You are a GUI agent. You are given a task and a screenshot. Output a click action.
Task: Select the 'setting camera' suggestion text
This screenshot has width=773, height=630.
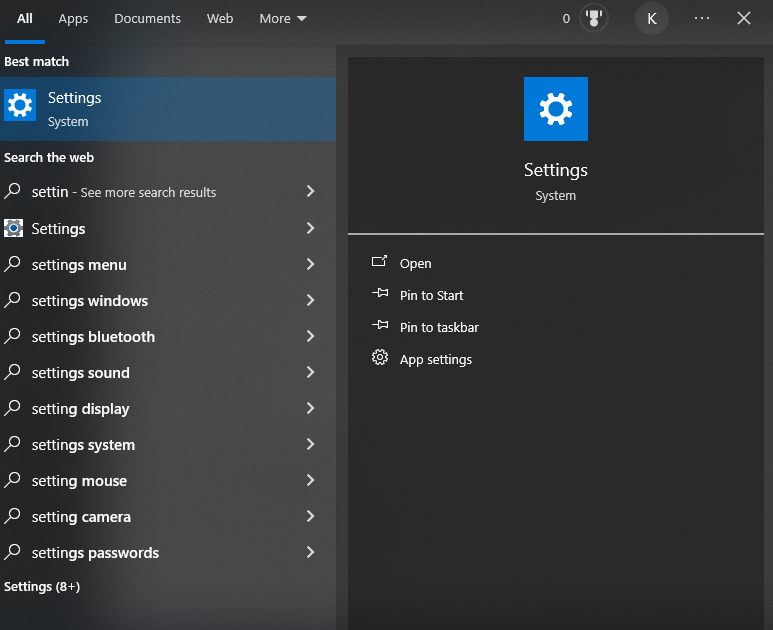click(81, 517)
